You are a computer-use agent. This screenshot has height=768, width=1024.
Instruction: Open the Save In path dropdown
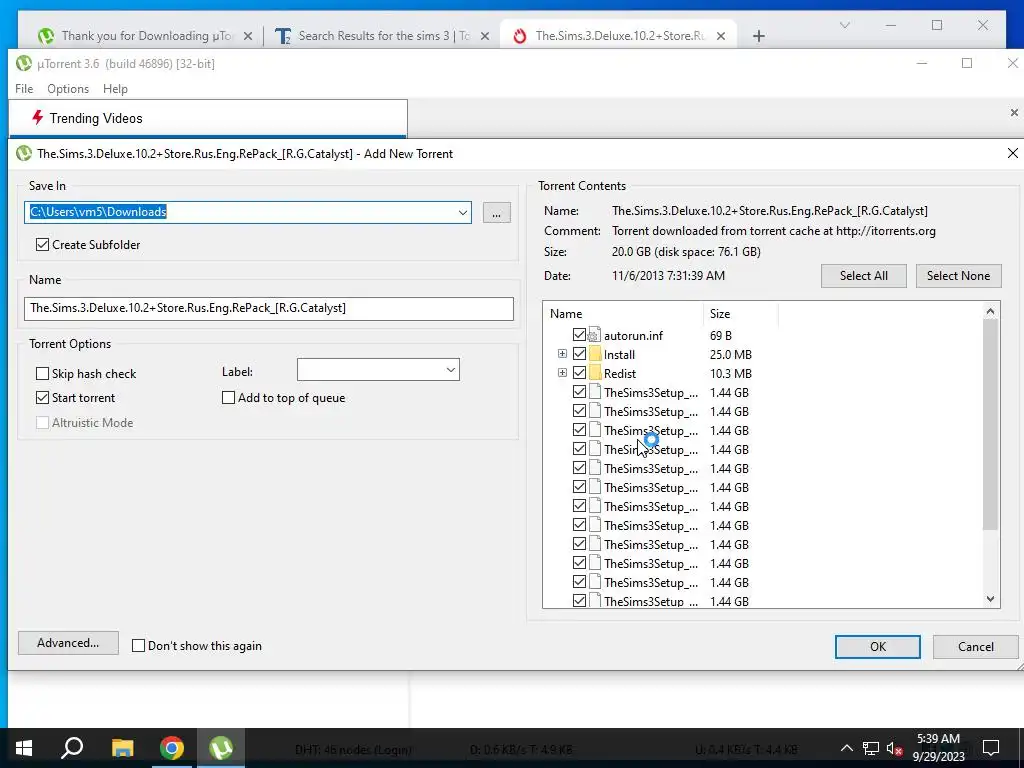click(462, 212)
